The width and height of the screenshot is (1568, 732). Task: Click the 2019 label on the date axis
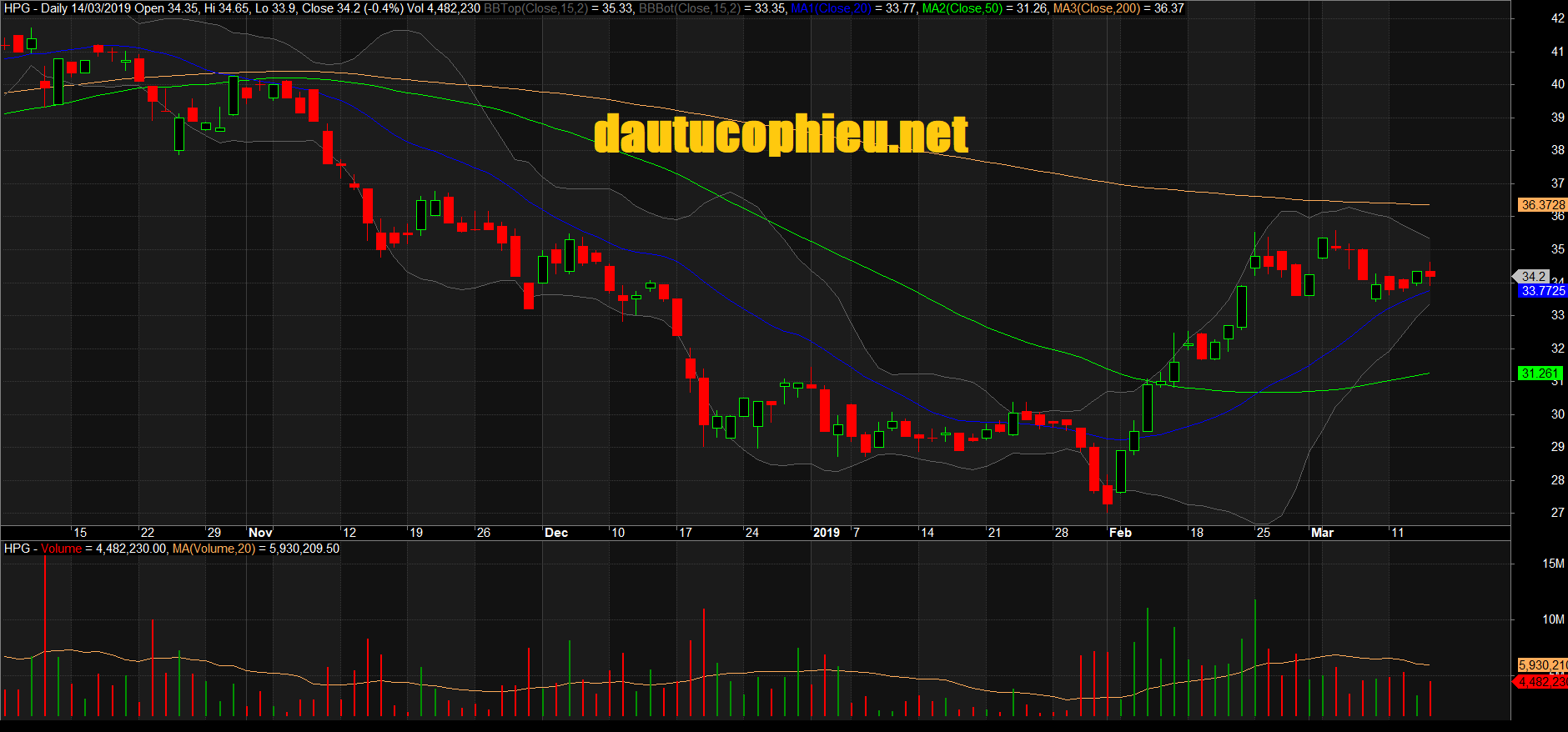point(826,533)
